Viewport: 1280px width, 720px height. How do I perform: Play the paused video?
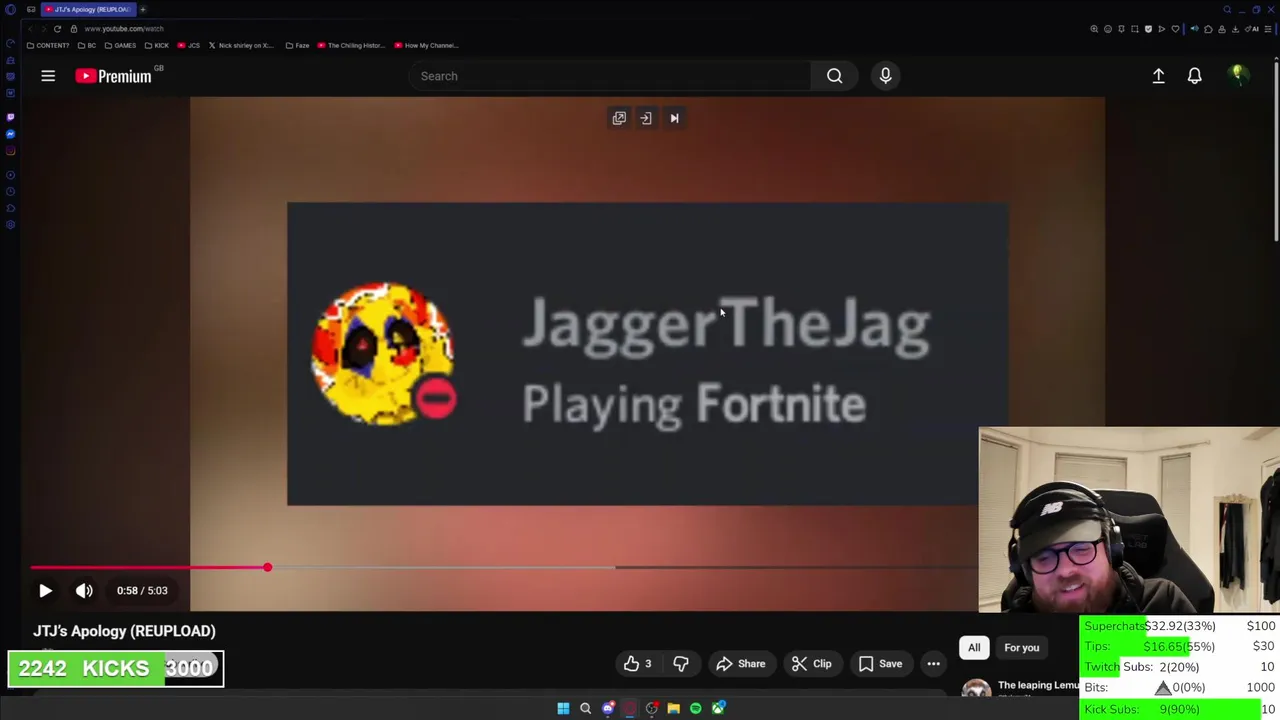[45, 591]
